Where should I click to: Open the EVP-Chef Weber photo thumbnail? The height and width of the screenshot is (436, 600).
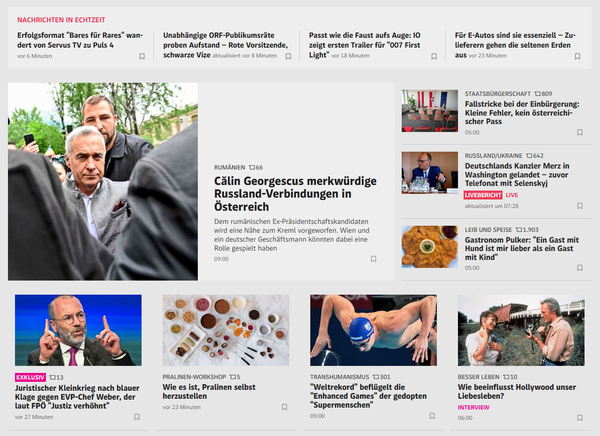78,330
